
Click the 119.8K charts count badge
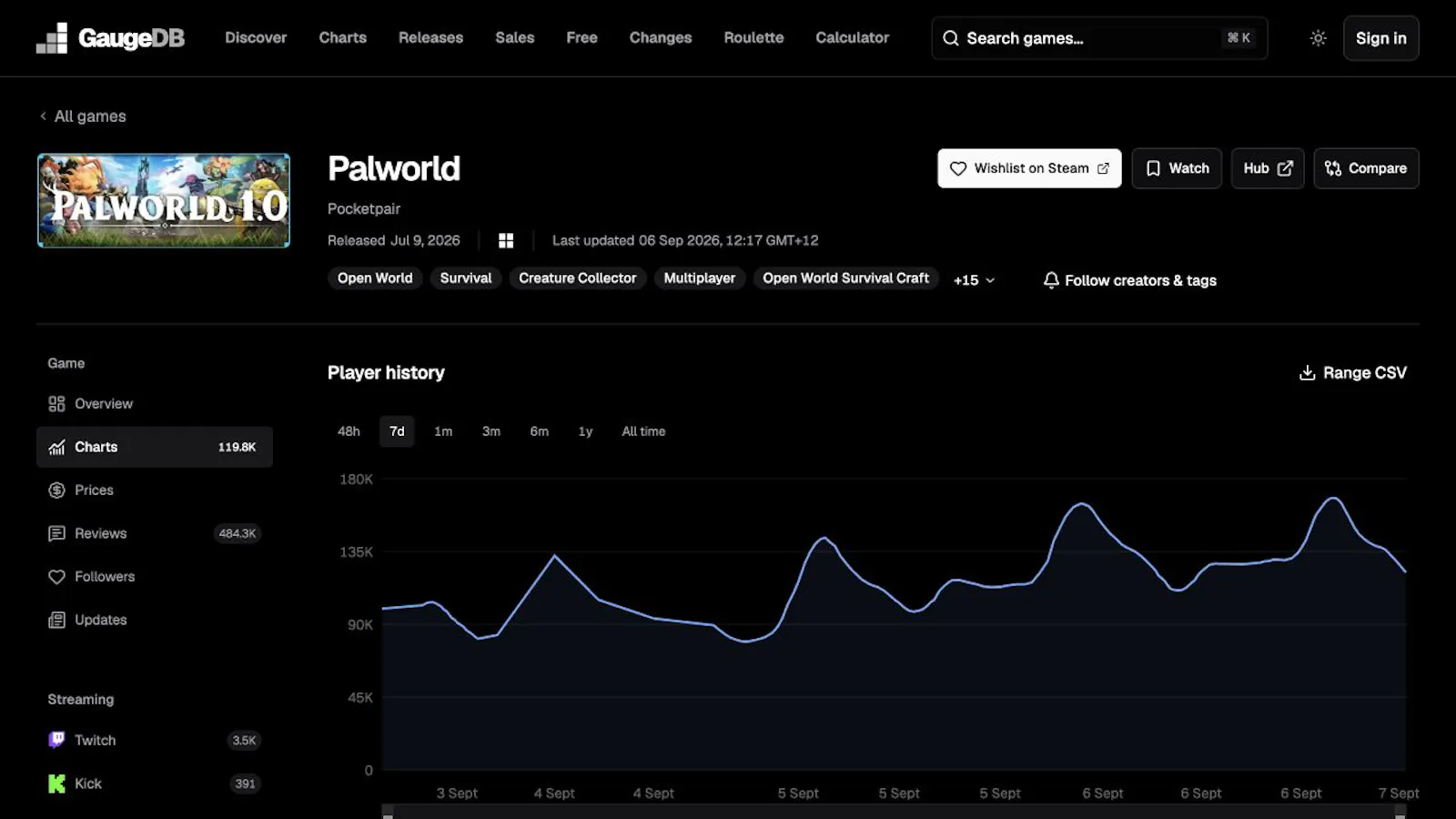[x=237, y=447]
